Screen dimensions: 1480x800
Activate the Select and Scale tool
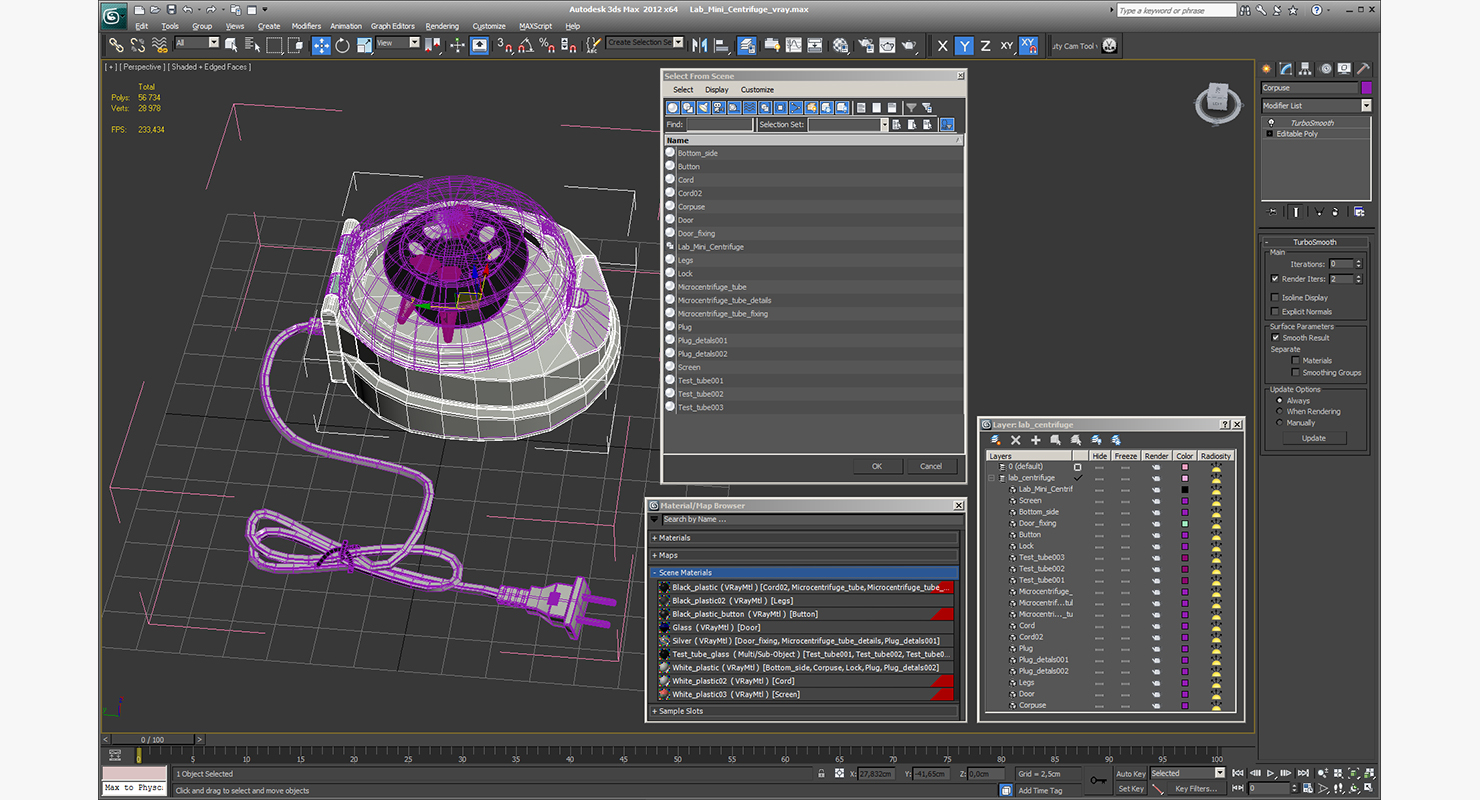364,45
